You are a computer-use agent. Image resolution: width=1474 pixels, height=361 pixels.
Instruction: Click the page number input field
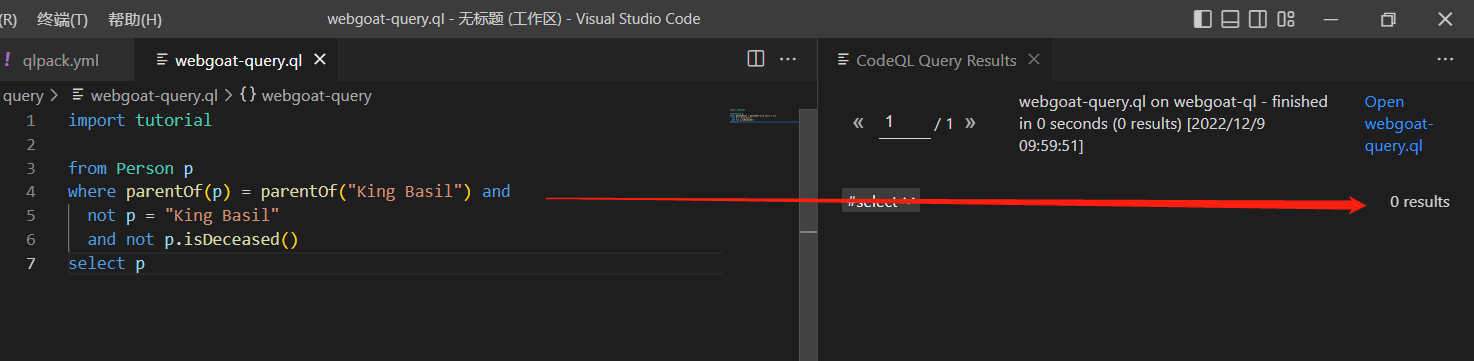(x=905, y=123)
